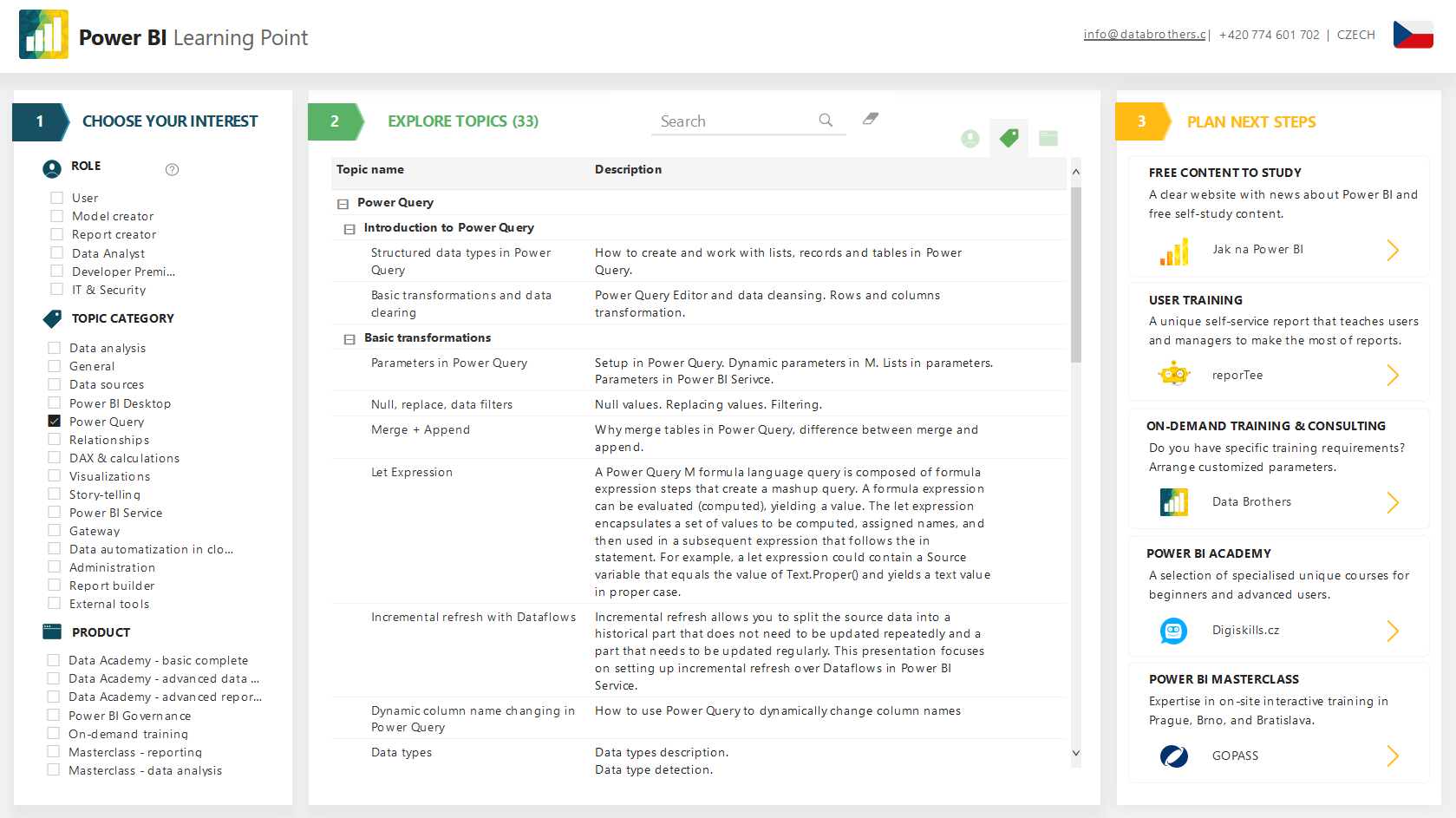This screenshot has height=818, width=1456.
Task: Check the External tools checkbox
Action: (x=55, y=603)
